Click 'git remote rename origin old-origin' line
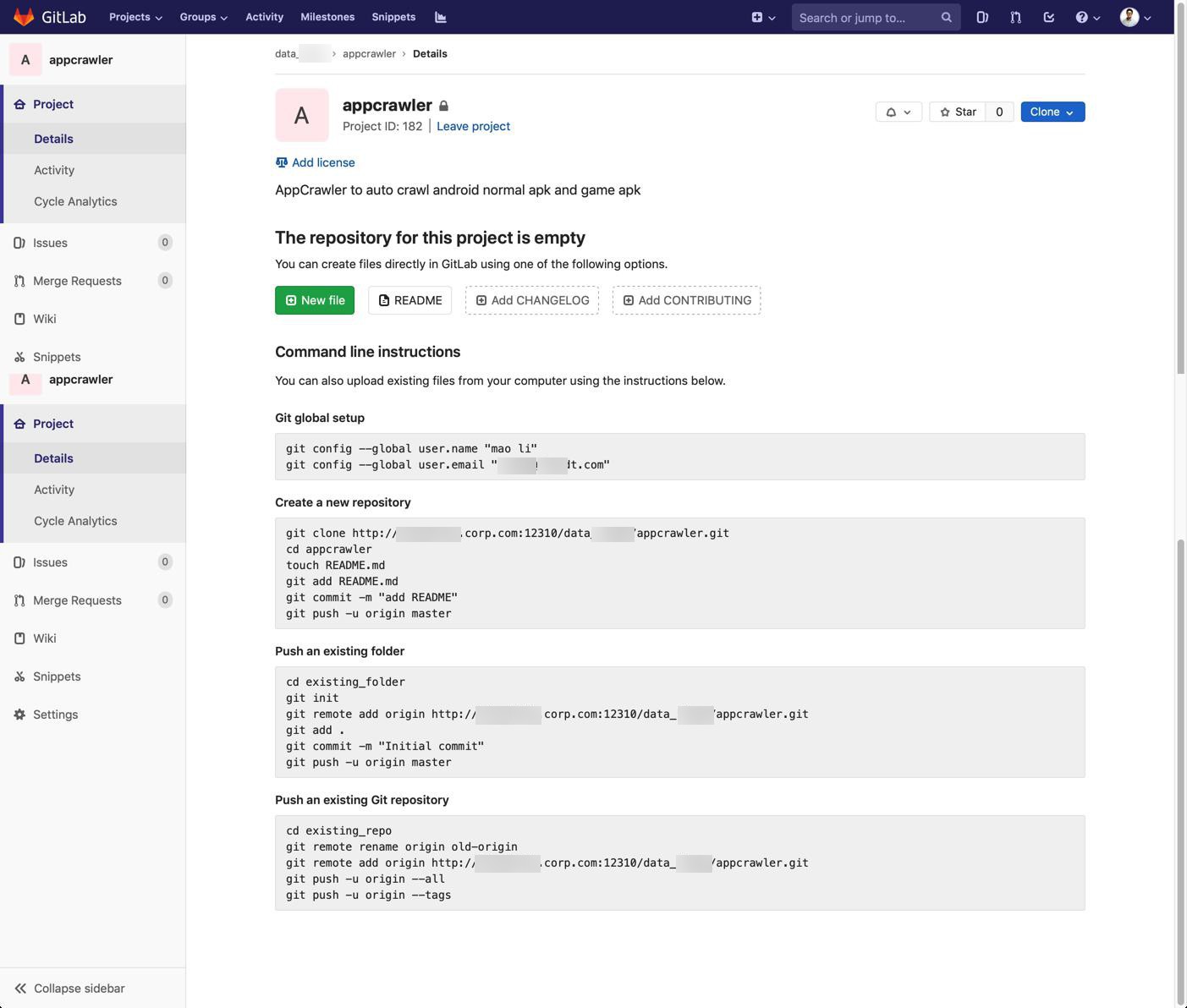The image size is (1187, 1008). [402, 846]
